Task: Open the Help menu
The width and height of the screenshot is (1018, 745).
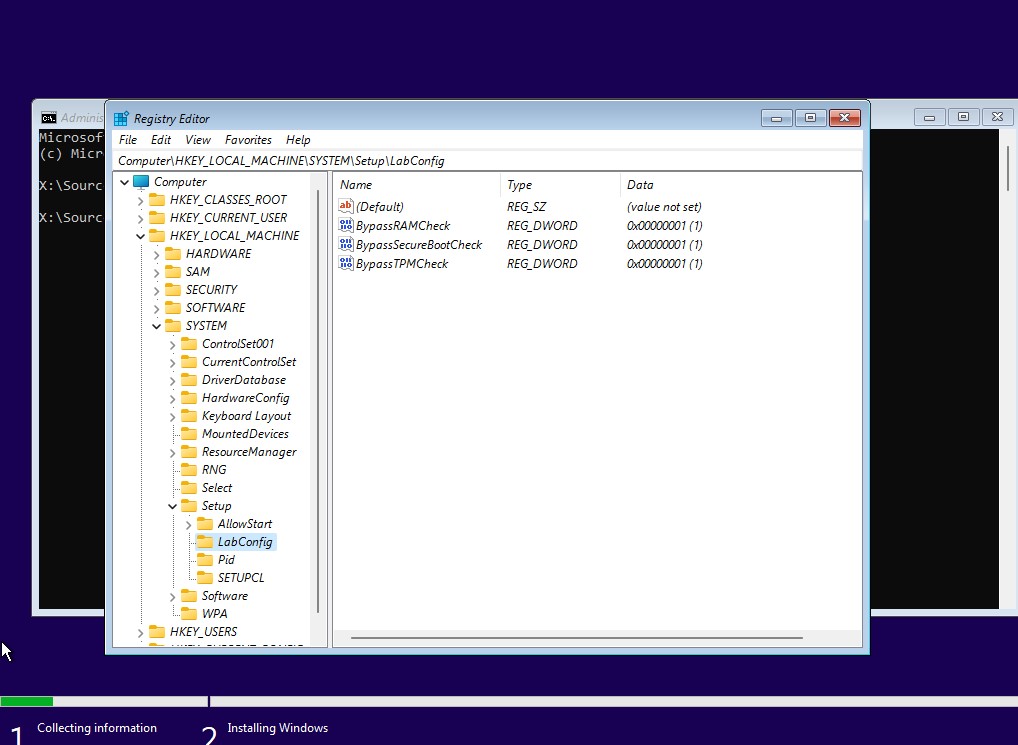Action: 298,140
